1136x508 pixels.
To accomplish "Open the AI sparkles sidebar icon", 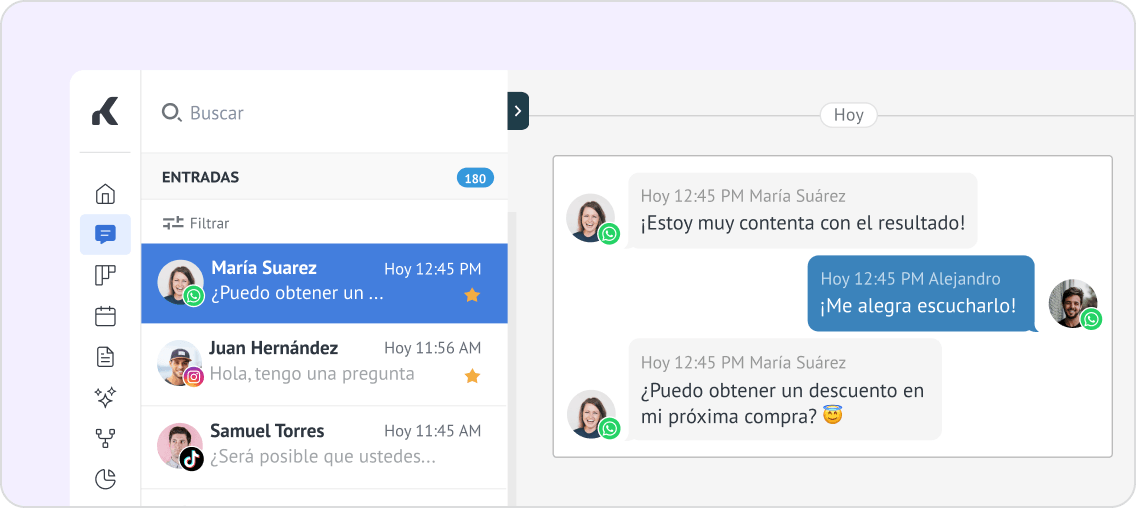I will 105,397.
